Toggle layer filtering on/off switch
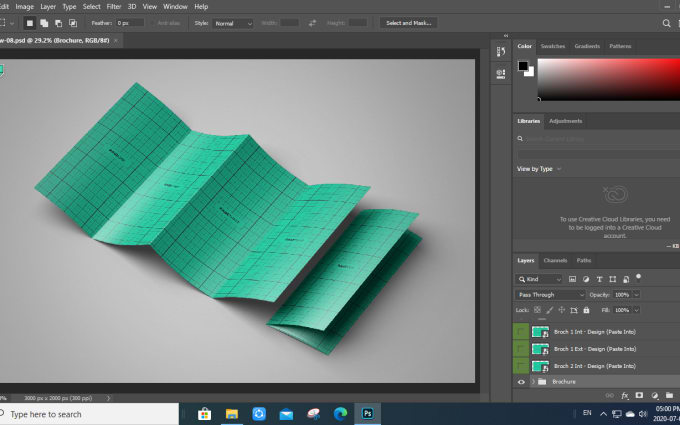680x425 pixels. [x=638, y=277]
